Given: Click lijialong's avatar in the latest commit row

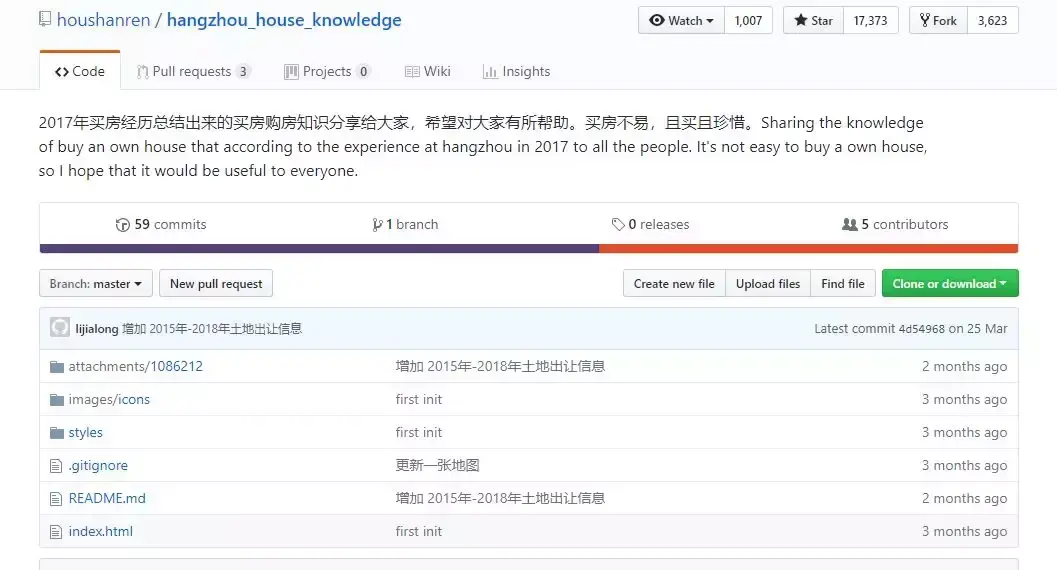Looking at the screenshot, I should (x=60, y=328).
